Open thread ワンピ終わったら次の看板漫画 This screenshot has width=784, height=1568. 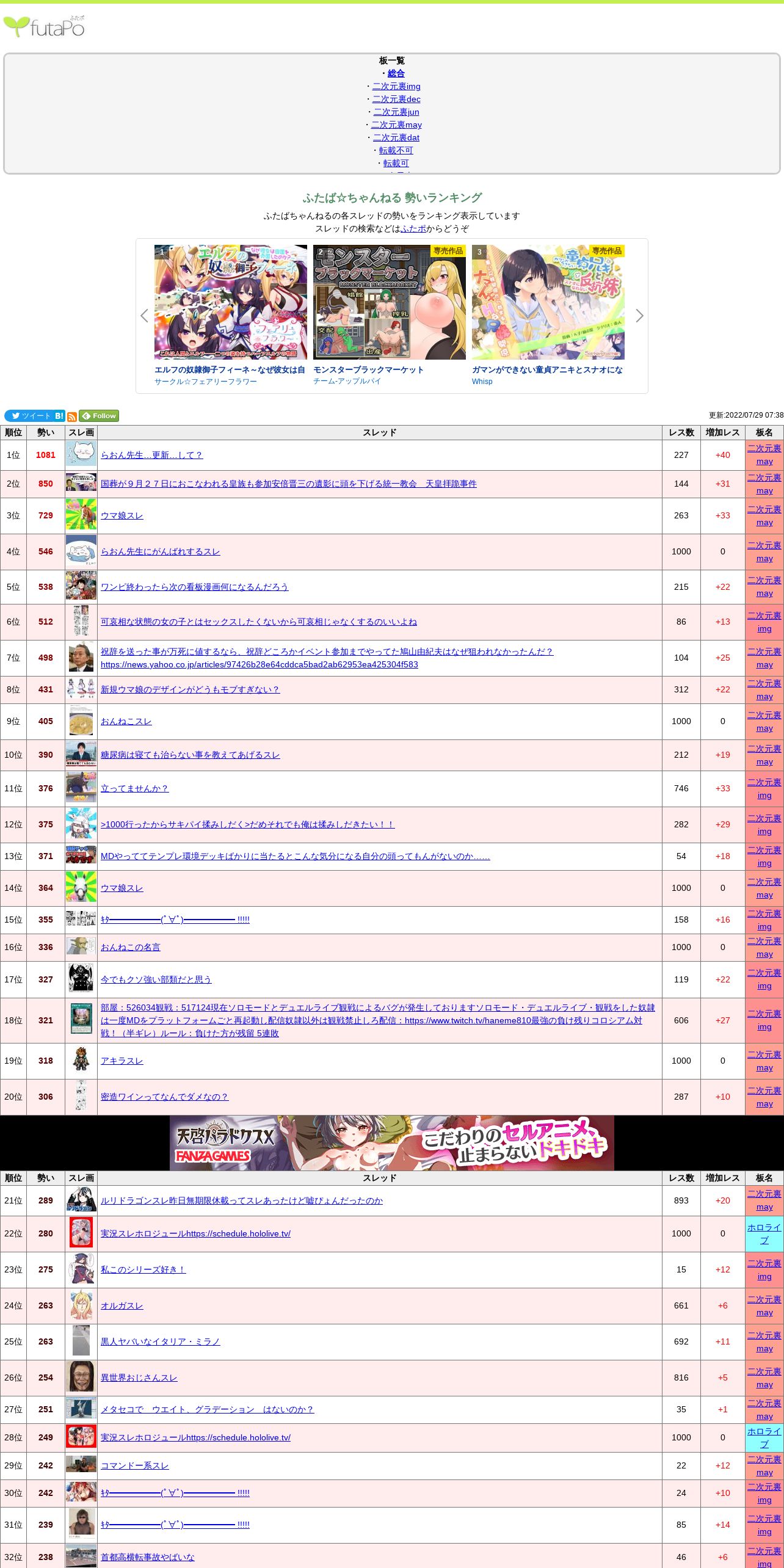pyautogui.click(x=194, y=587)
